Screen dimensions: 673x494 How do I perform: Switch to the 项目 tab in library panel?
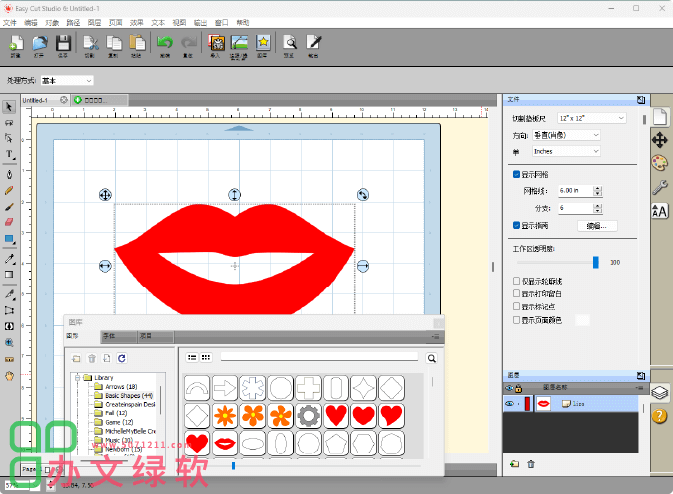pyautogui.click(x=155, y=336)
